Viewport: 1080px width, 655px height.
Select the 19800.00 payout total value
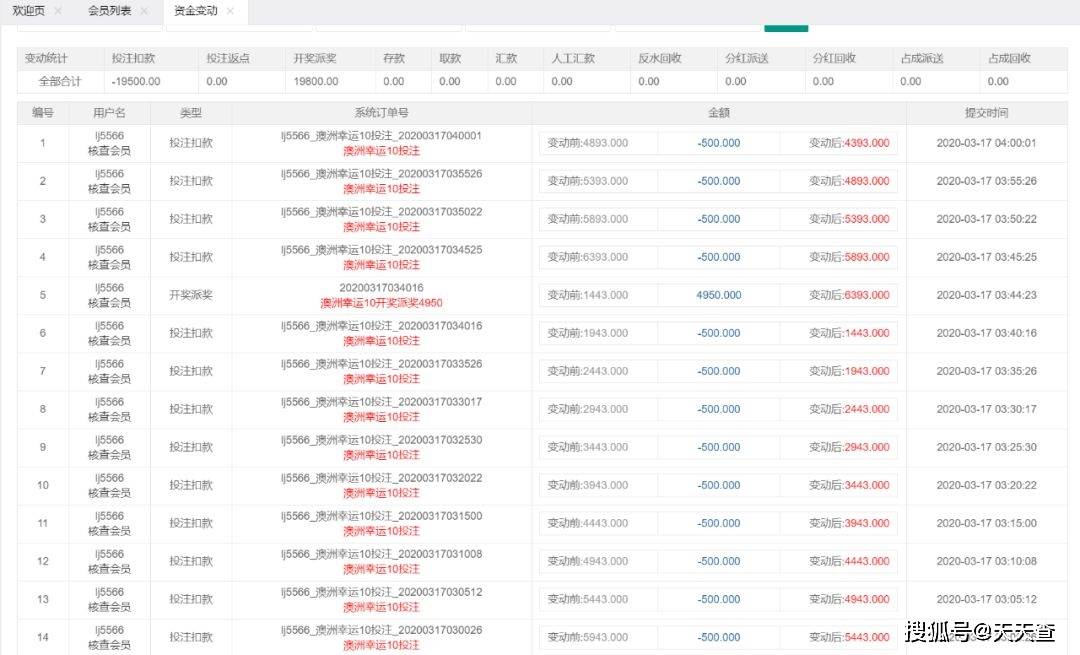315,81
